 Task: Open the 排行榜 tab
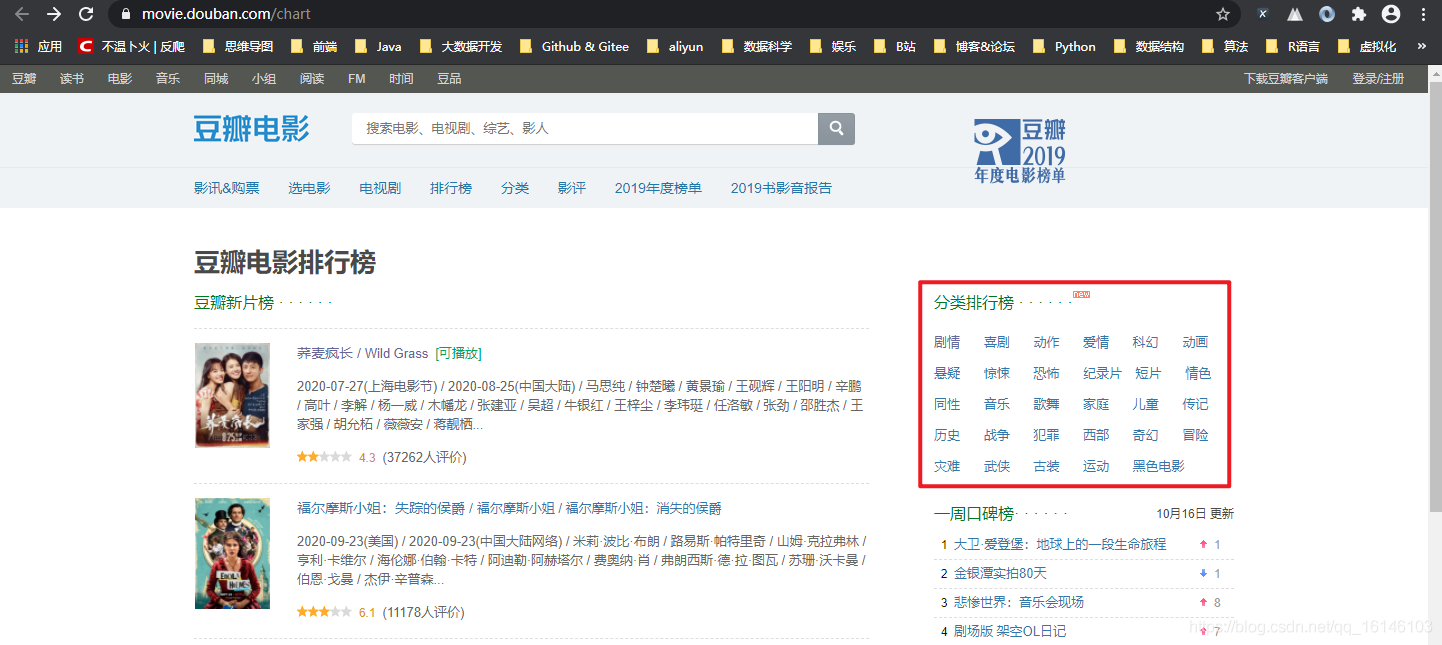coord(451,188)
